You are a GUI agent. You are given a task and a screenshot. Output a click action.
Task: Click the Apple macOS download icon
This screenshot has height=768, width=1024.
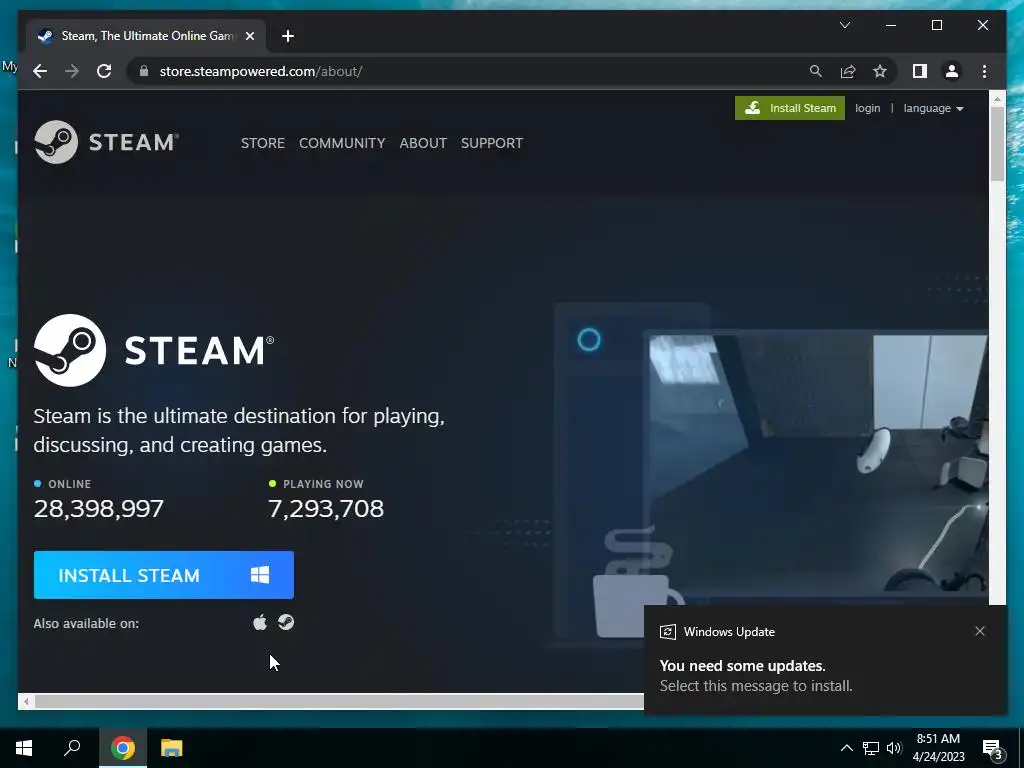260,622
